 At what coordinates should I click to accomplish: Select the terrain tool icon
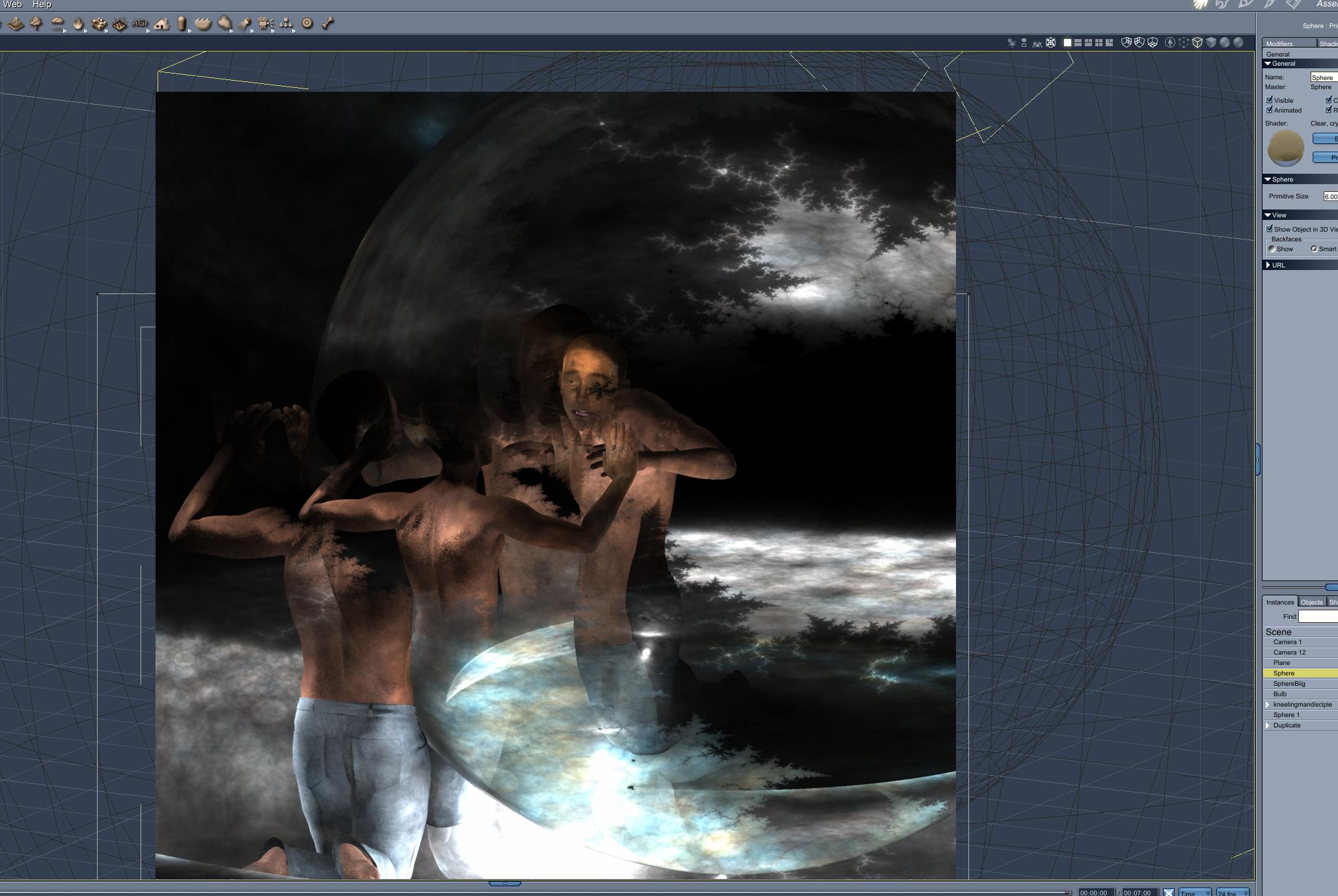(16, 24)
